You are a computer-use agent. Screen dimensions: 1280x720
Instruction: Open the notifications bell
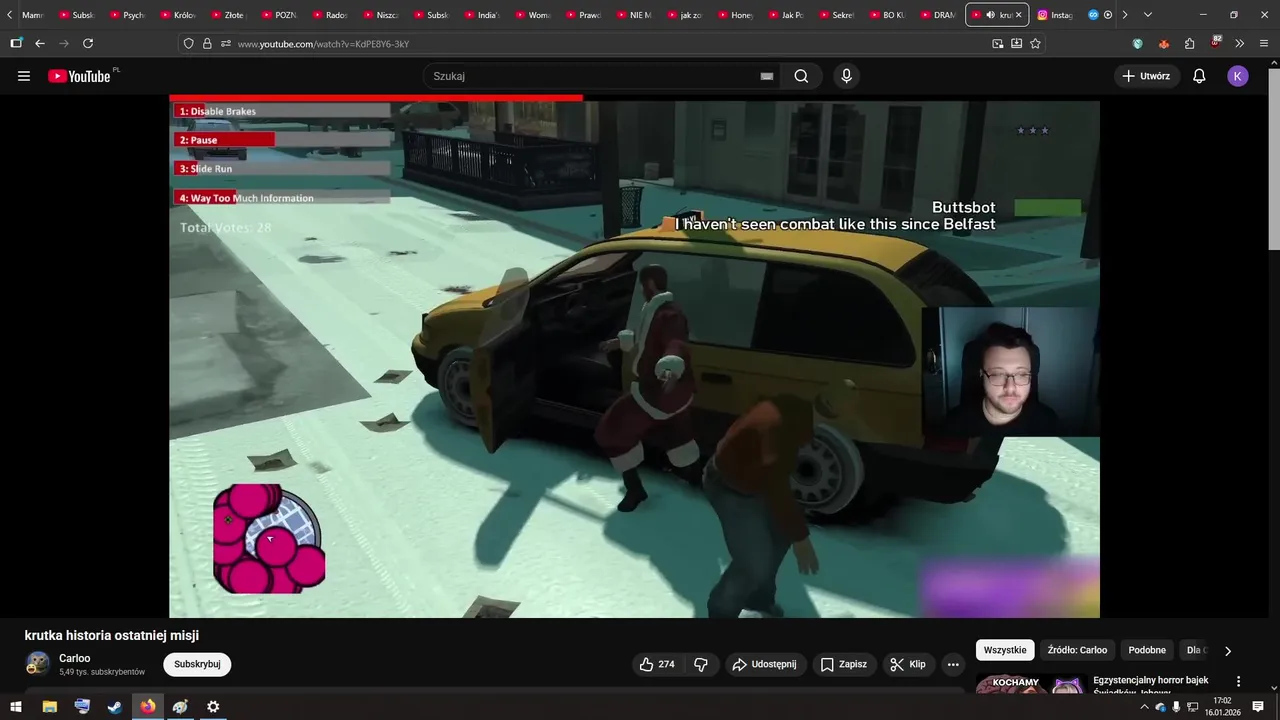1199,76
